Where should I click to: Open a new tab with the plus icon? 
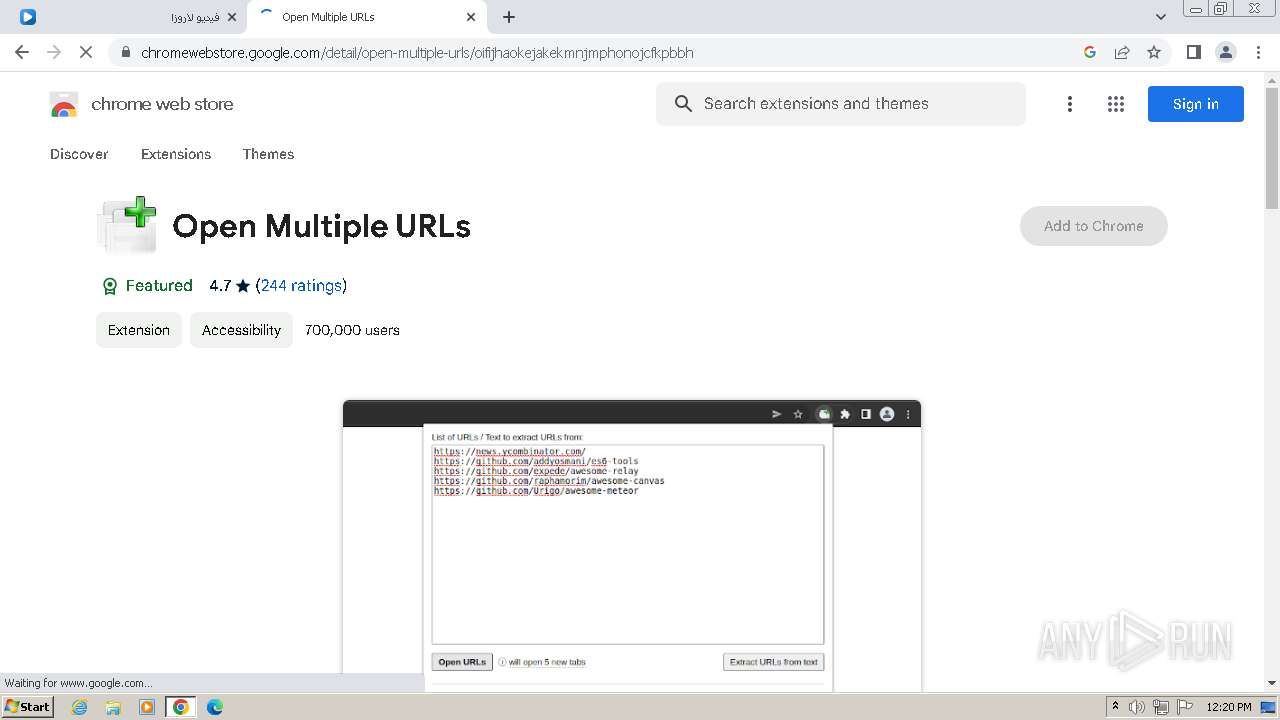point(509,17)
